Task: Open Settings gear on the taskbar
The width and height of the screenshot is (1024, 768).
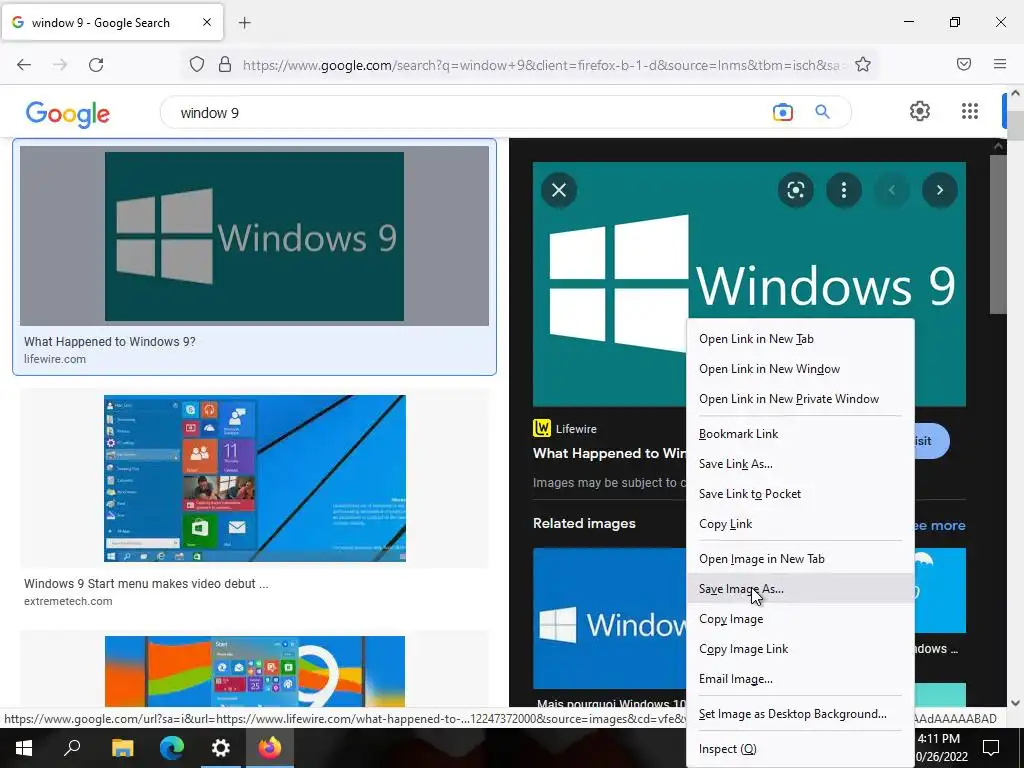Action: 221,748
